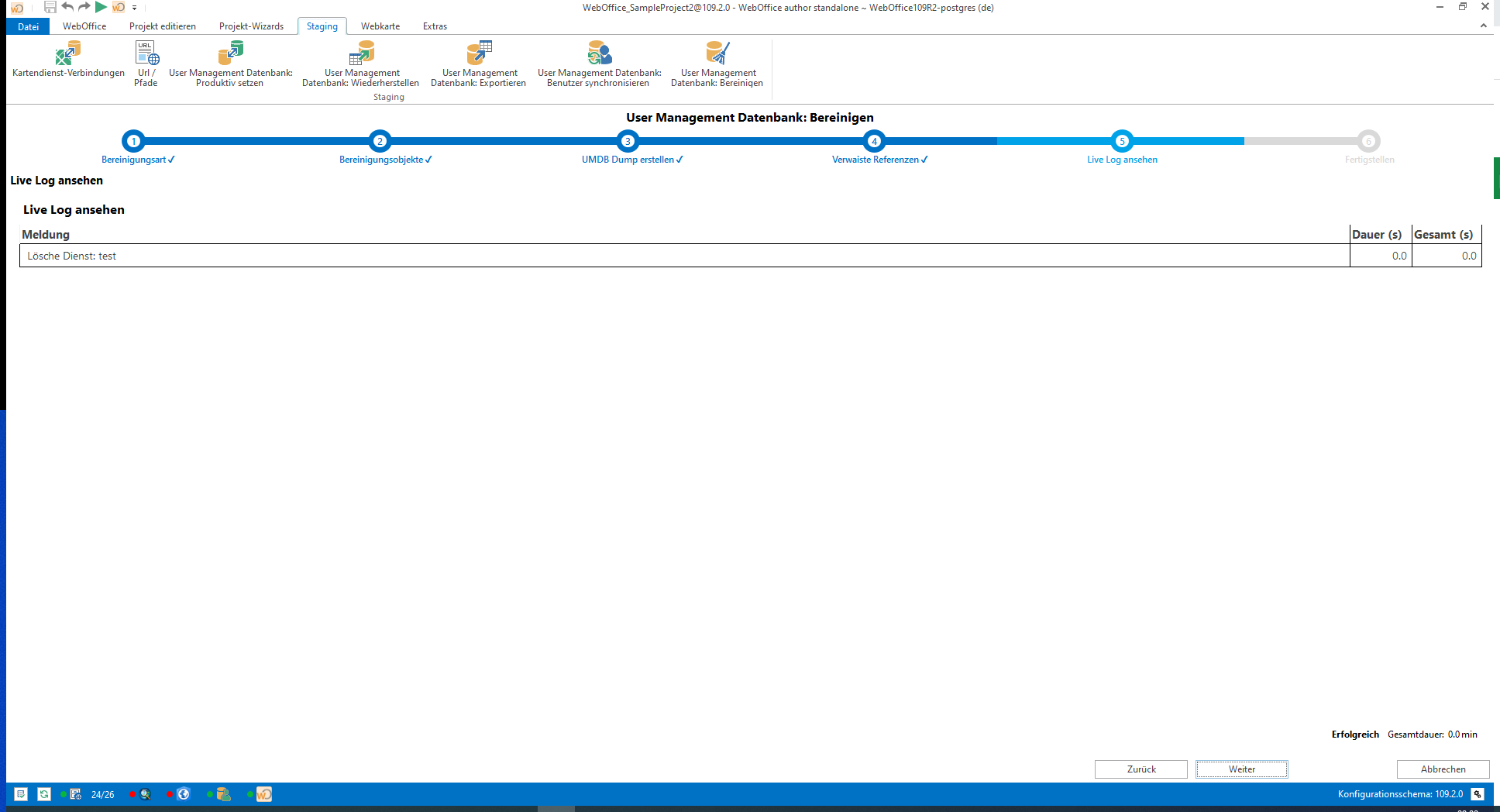Redo using the forward arrow icon
1500x812 pixels.
[x=84, y=8]
